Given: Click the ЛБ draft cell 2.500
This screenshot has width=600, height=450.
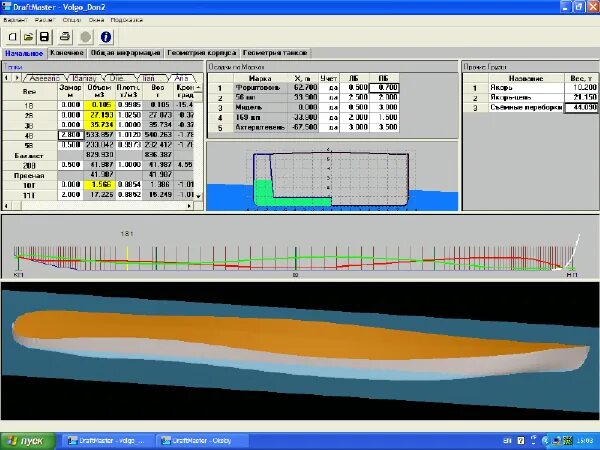Looking at the screenshot, I should 354,98.
